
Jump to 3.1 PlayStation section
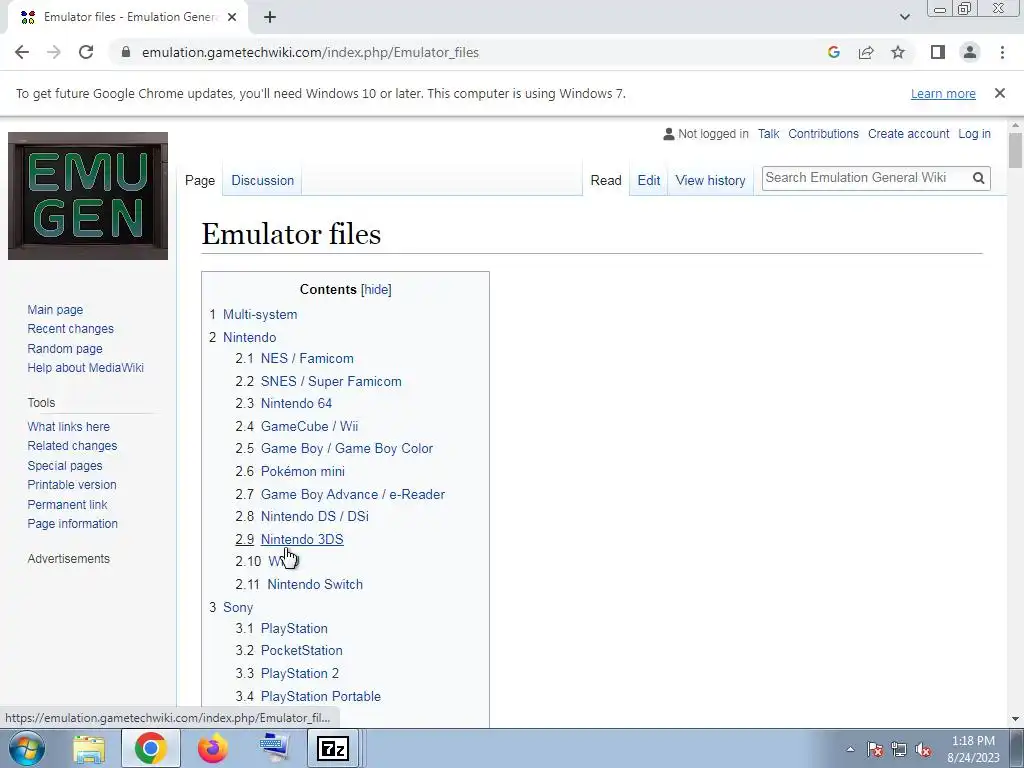pos(294,628)
